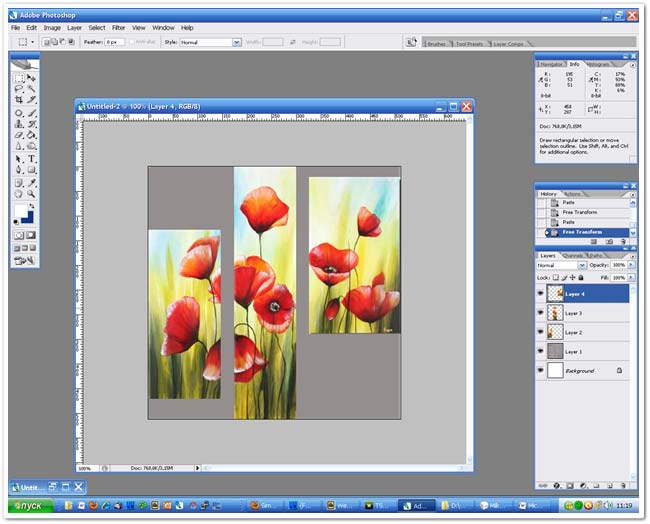This screenshot has height=524, width=650.
Task: Switch to the Channels tab
Action: (x=574, y=255)
